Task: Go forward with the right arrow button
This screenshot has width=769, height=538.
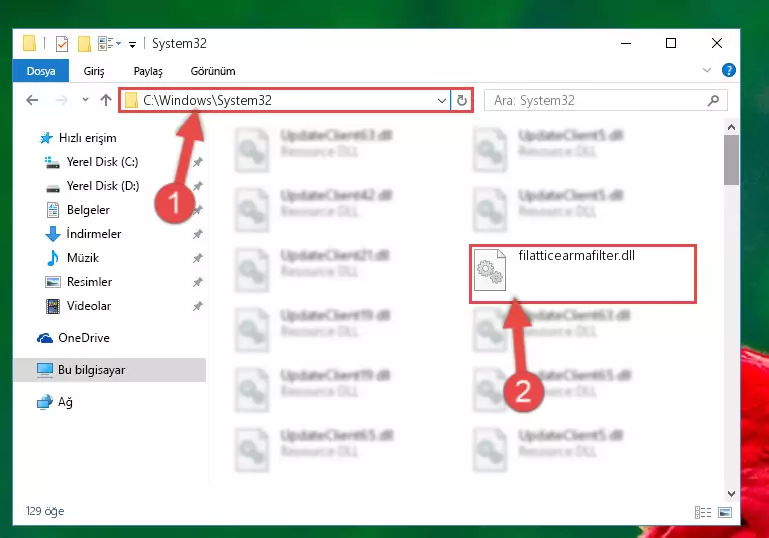Action: [x=61, y=100]
